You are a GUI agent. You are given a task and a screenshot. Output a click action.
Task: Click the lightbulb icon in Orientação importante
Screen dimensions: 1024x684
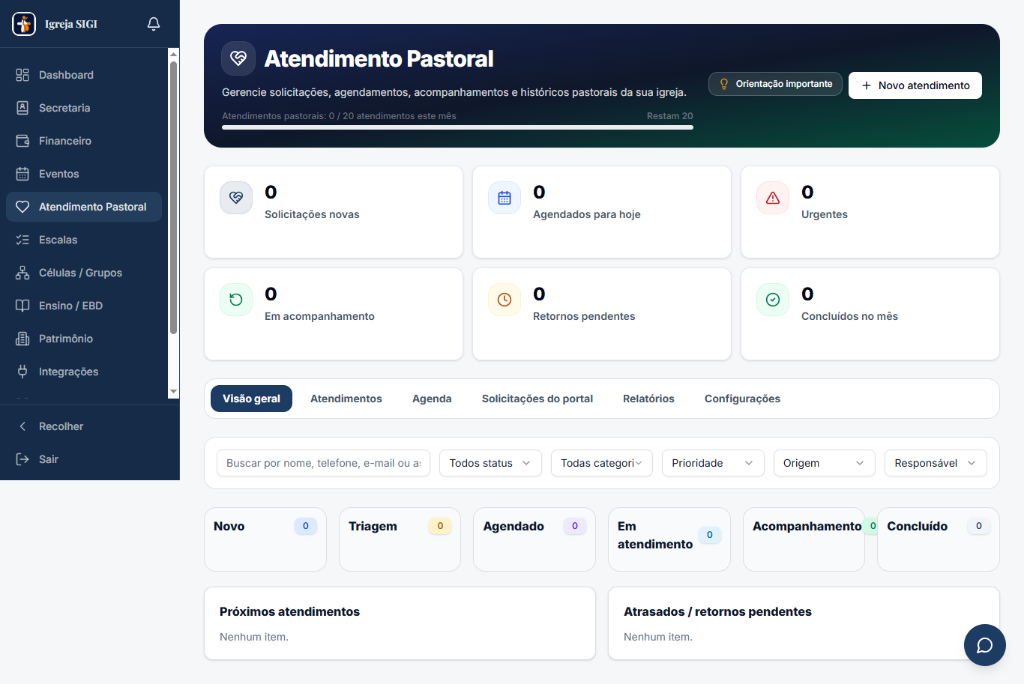click(724, 84)
